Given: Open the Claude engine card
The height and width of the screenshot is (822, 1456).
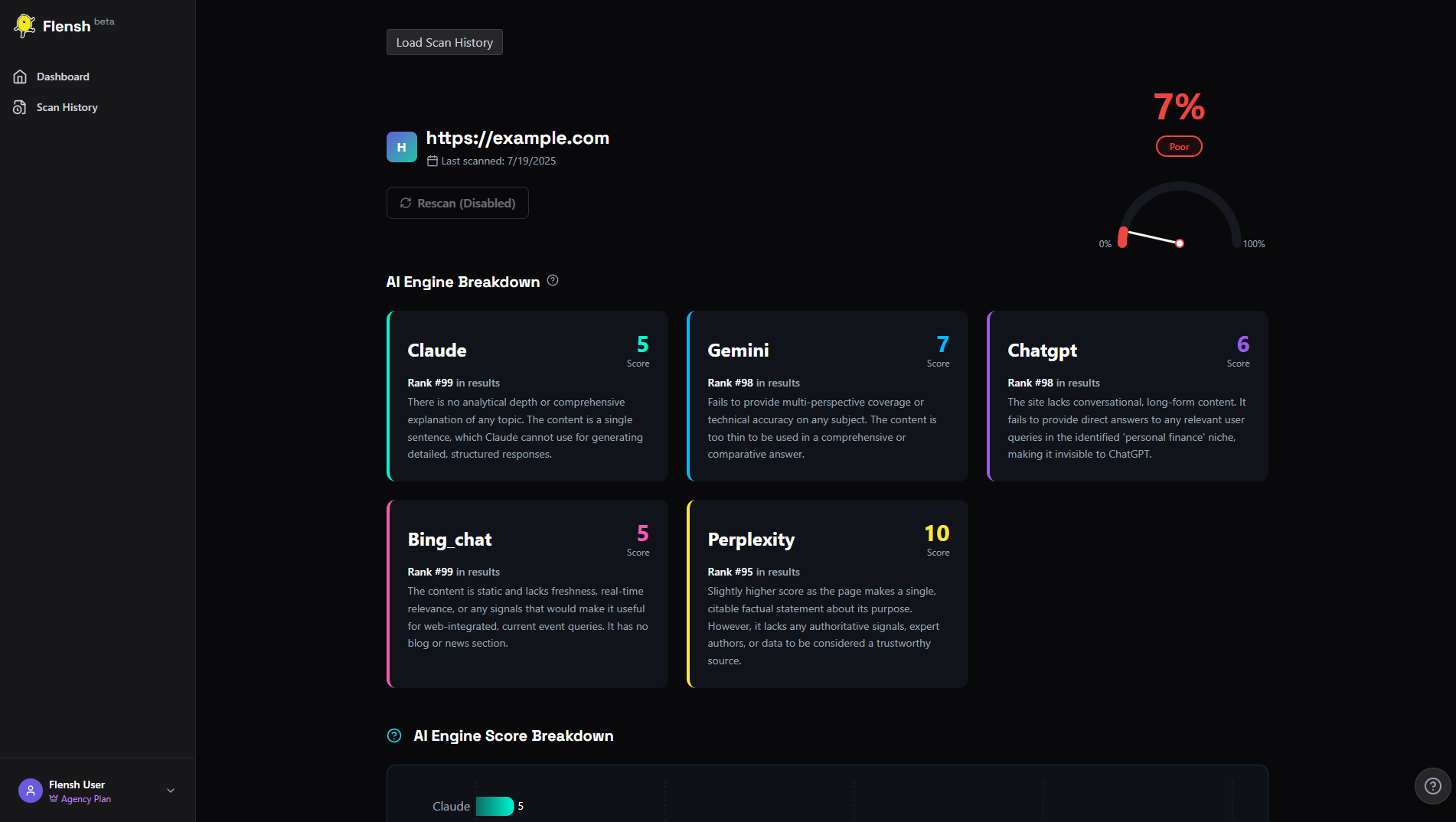Looking at the screenshot, I should (527, 396).
